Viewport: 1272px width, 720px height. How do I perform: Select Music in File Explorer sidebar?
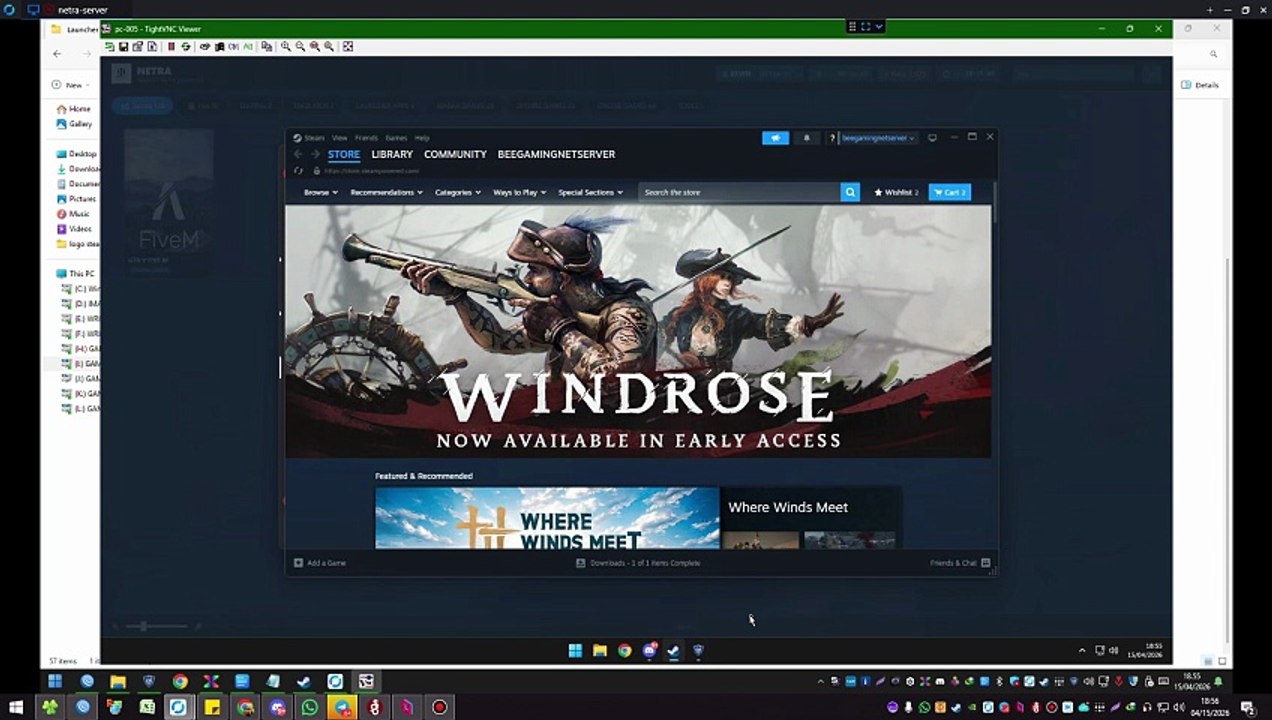click(73, 214)
